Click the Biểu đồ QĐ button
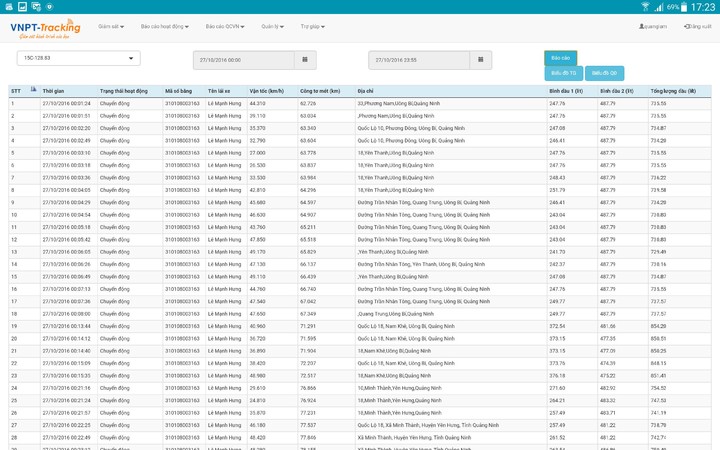Screen dimensions: 720x450 click(x=604, y=73)
